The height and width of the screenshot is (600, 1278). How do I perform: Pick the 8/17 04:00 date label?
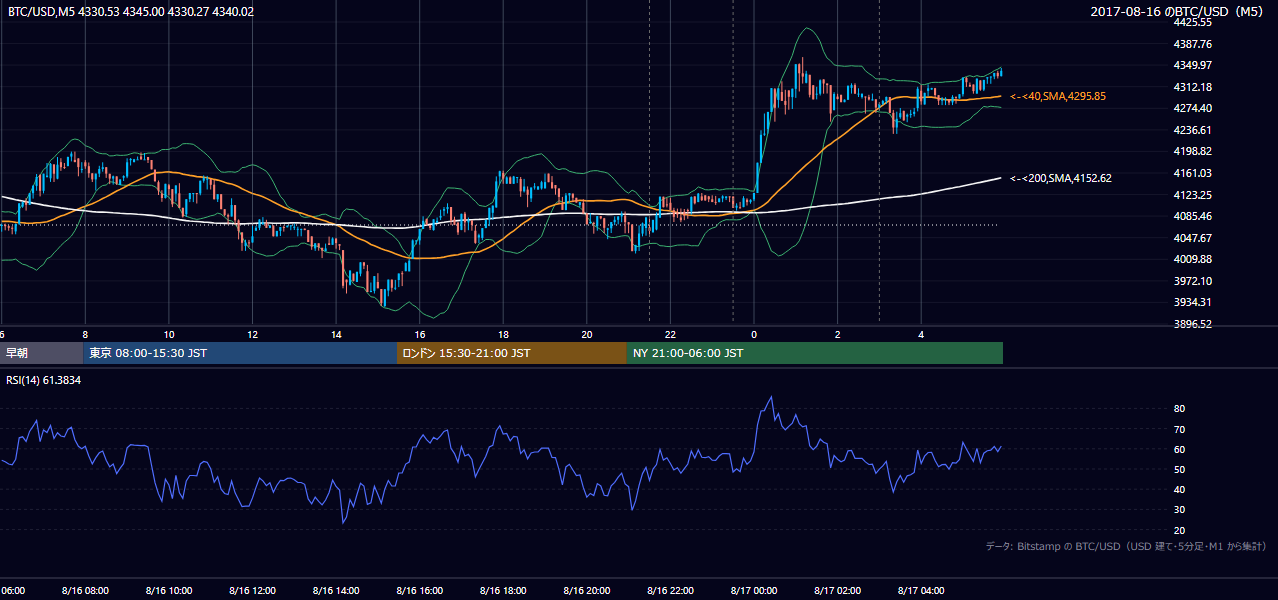921,591
